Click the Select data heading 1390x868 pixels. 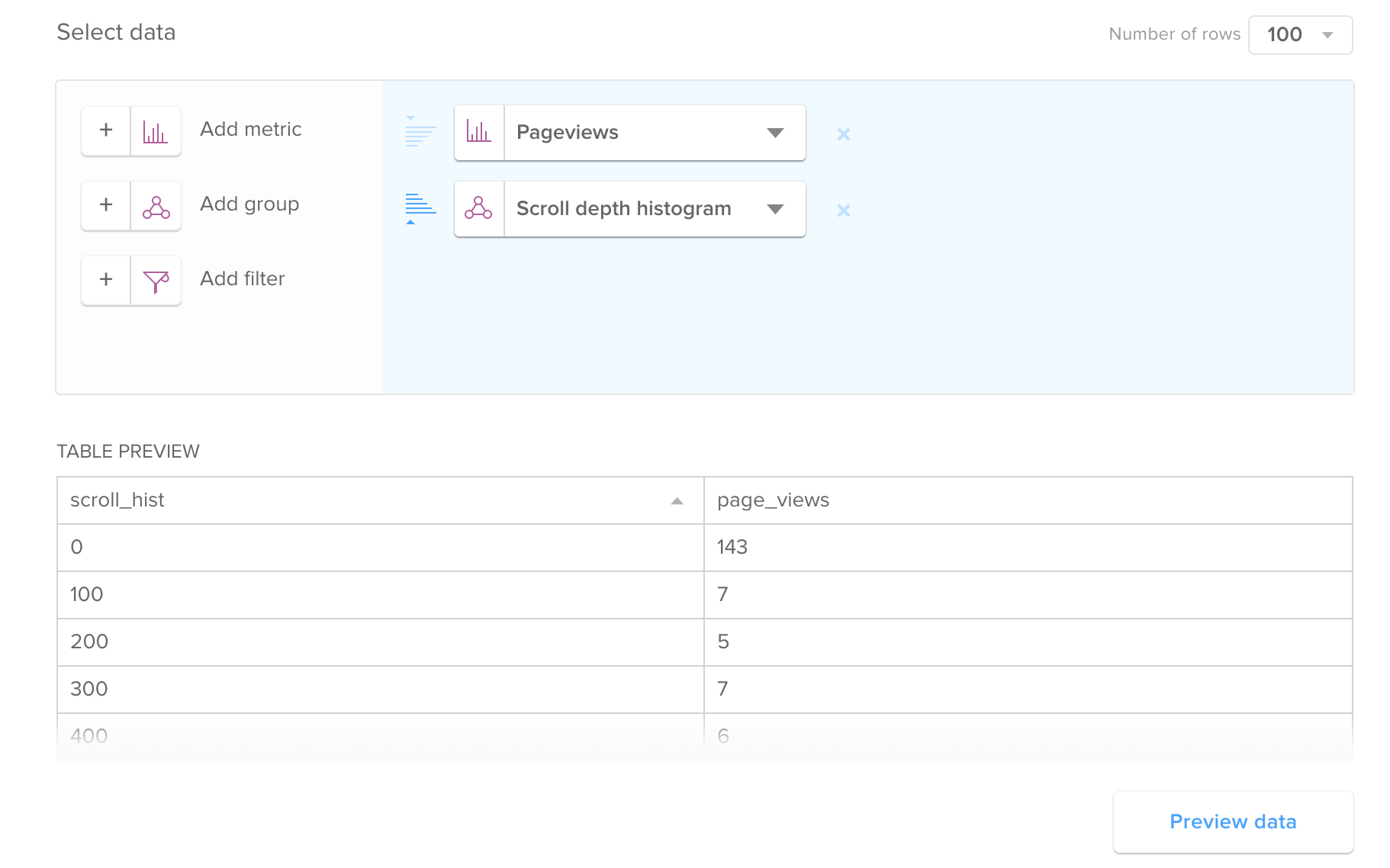coord(116,32)
